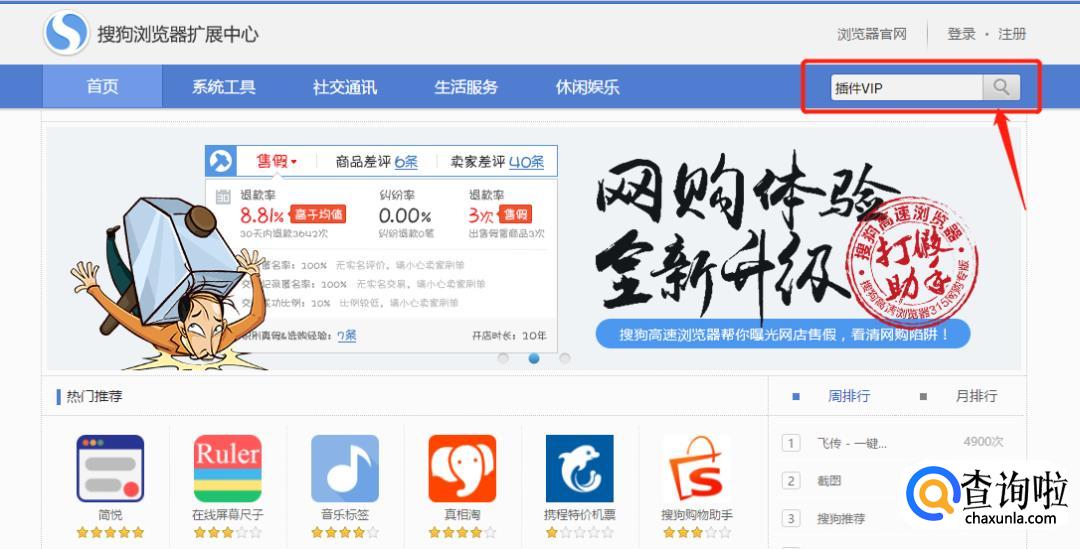Viewport: 1080px width, 549px height.
Task: Open the Ruler 在线屏幕尺子 extension icon
Action: point(227,468)
